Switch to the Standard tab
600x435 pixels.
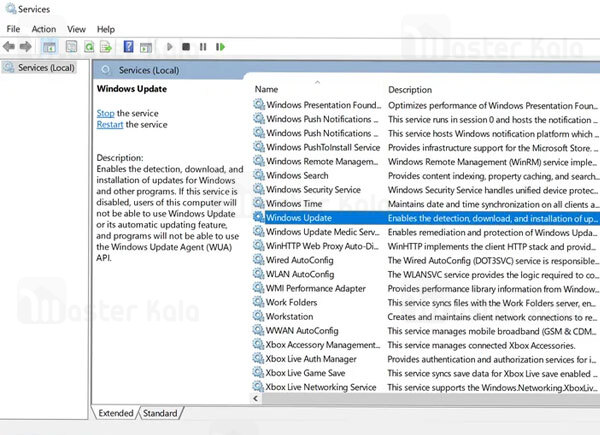pyautogui.click(x=161, y=412)
